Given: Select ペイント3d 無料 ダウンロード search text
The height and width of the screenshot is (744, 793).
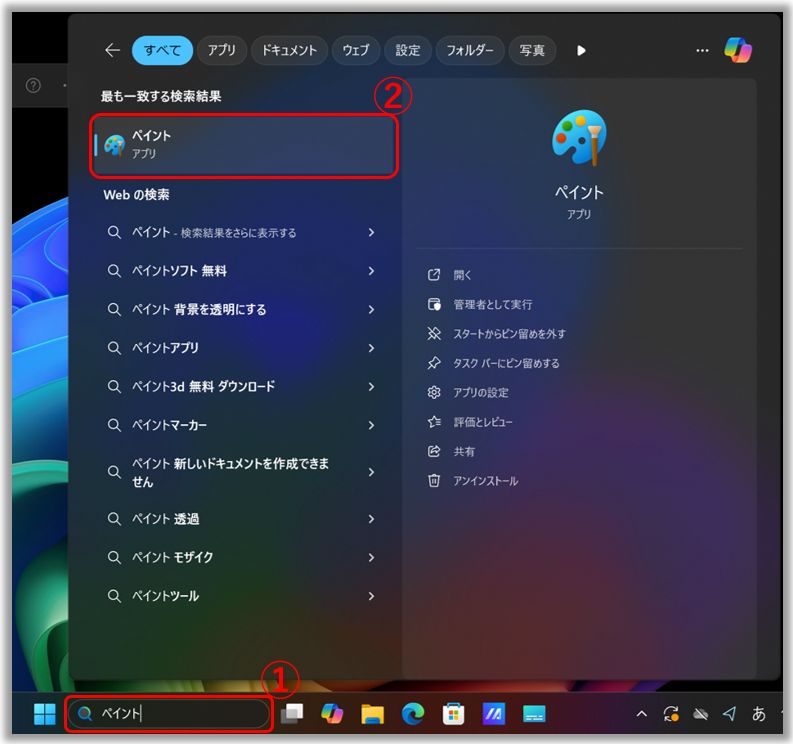Looking at the screenshot, I should [203, 387].
